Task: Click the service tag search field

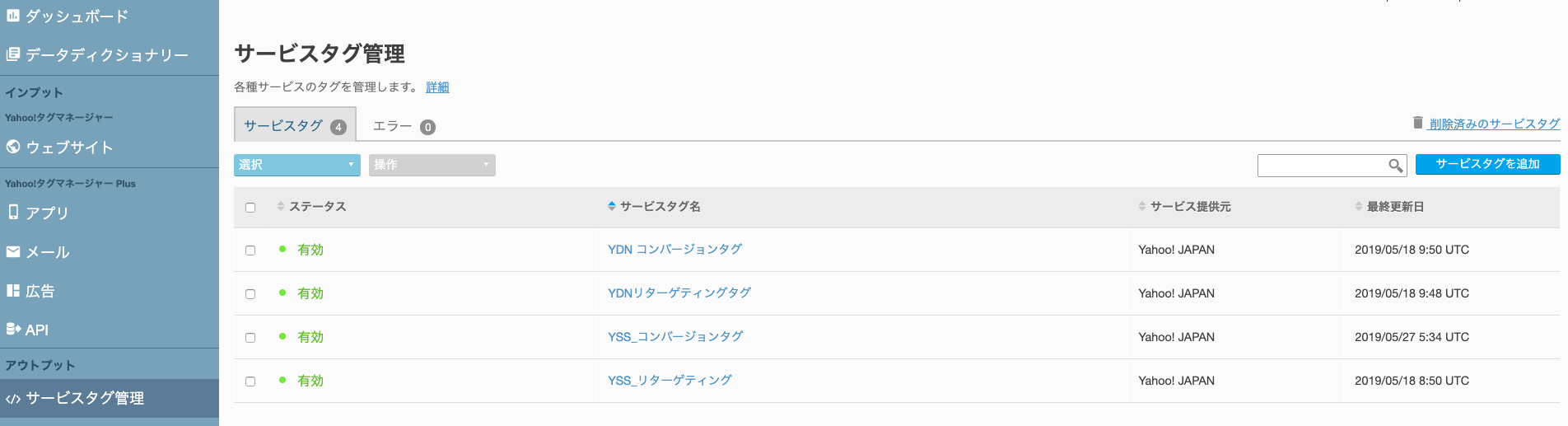Action: click(x=1322, y=166)
